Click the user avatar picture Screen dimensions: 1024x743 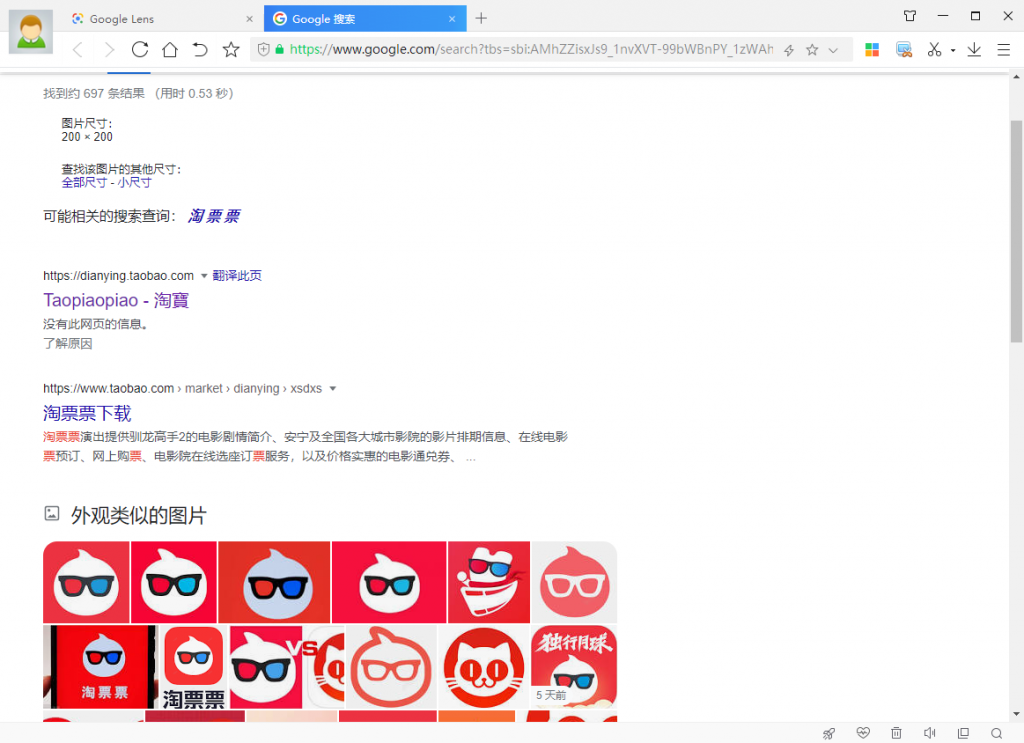(31, 31)
